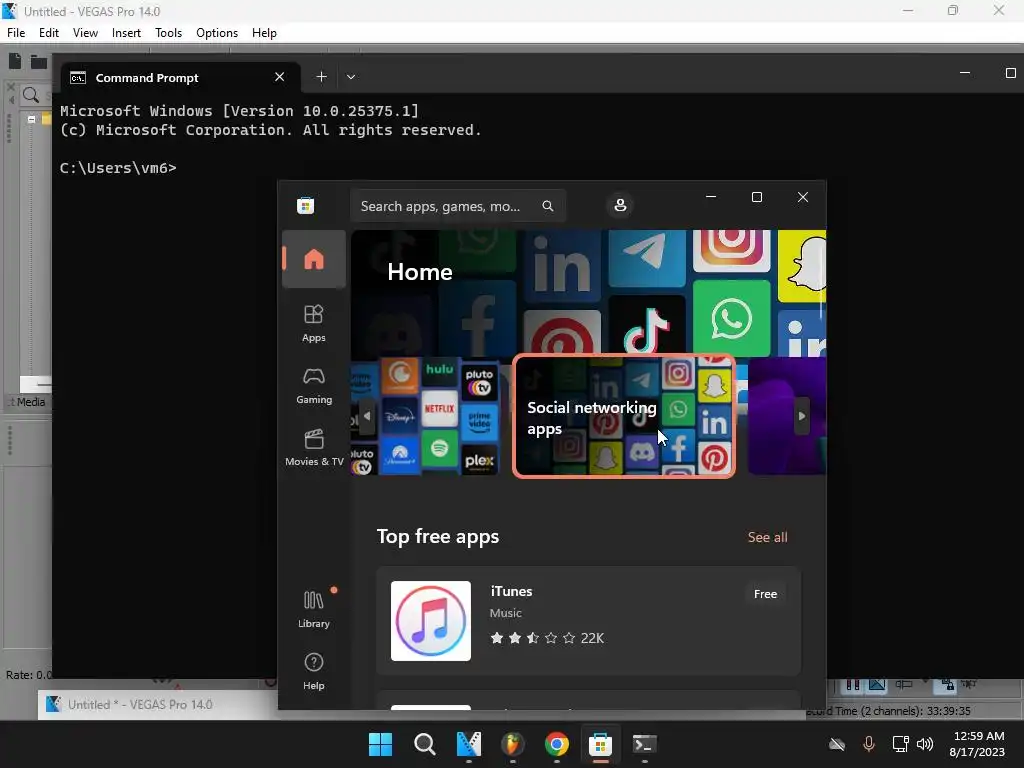Collapse the tree node in VEGAS explorer
The width and height of the screenshot is (1024, 768).
(x=31, y=120)
